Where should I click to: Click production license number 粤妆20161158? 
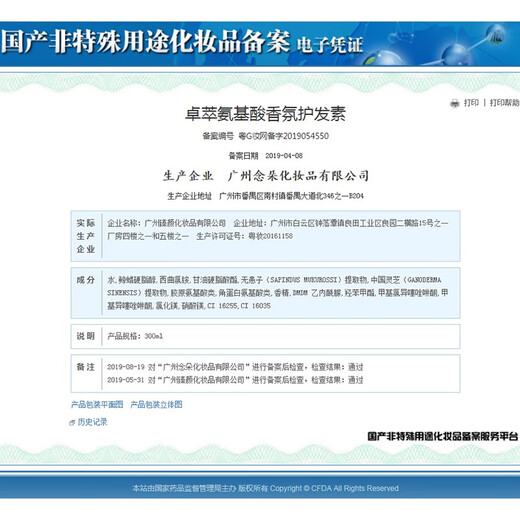[271, 236]
